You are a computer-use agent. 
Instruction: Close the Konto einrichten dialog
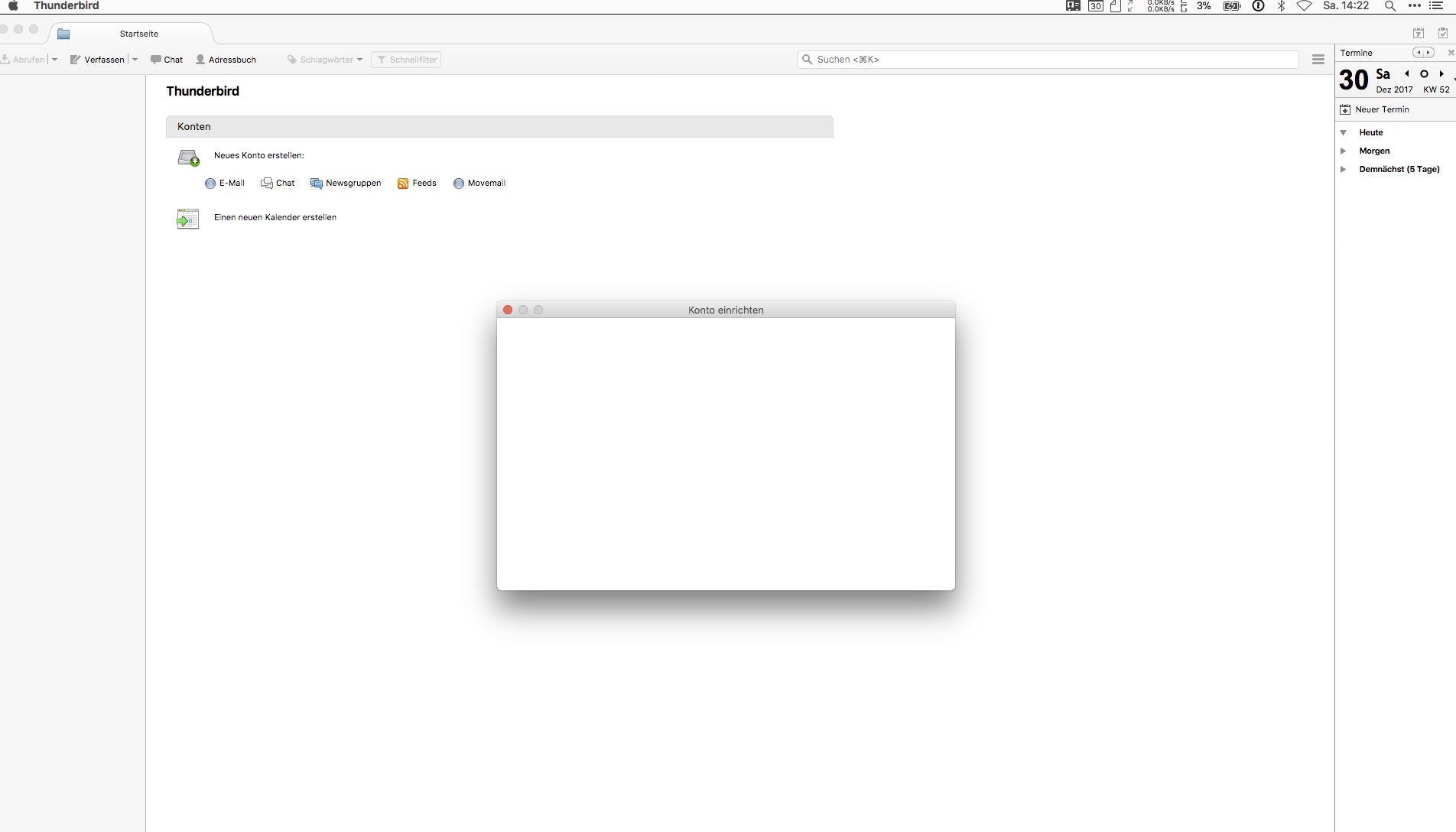(x=508, y=310)
